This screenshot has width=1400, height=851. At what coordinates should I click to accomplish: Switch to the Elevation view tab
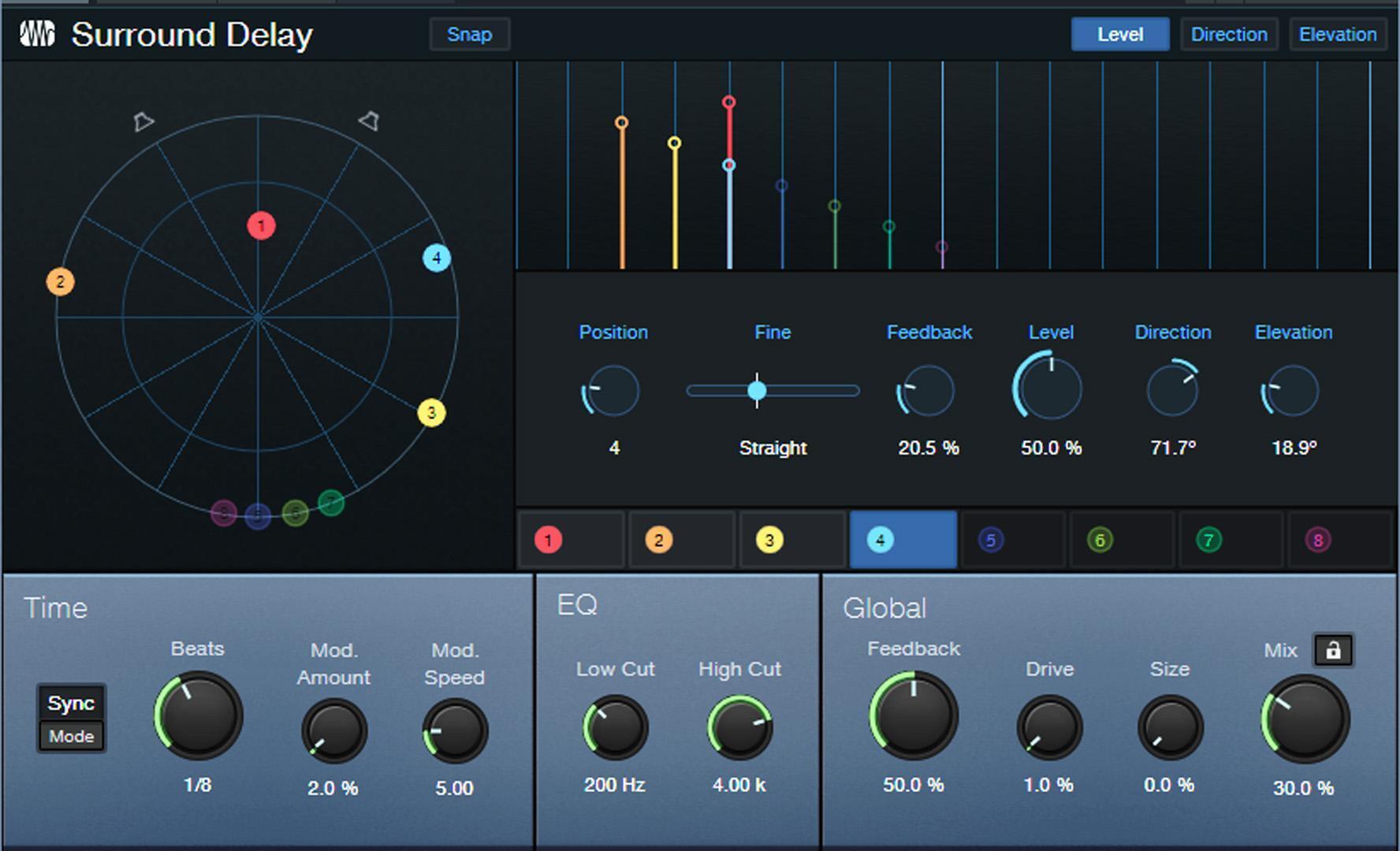1338,34
